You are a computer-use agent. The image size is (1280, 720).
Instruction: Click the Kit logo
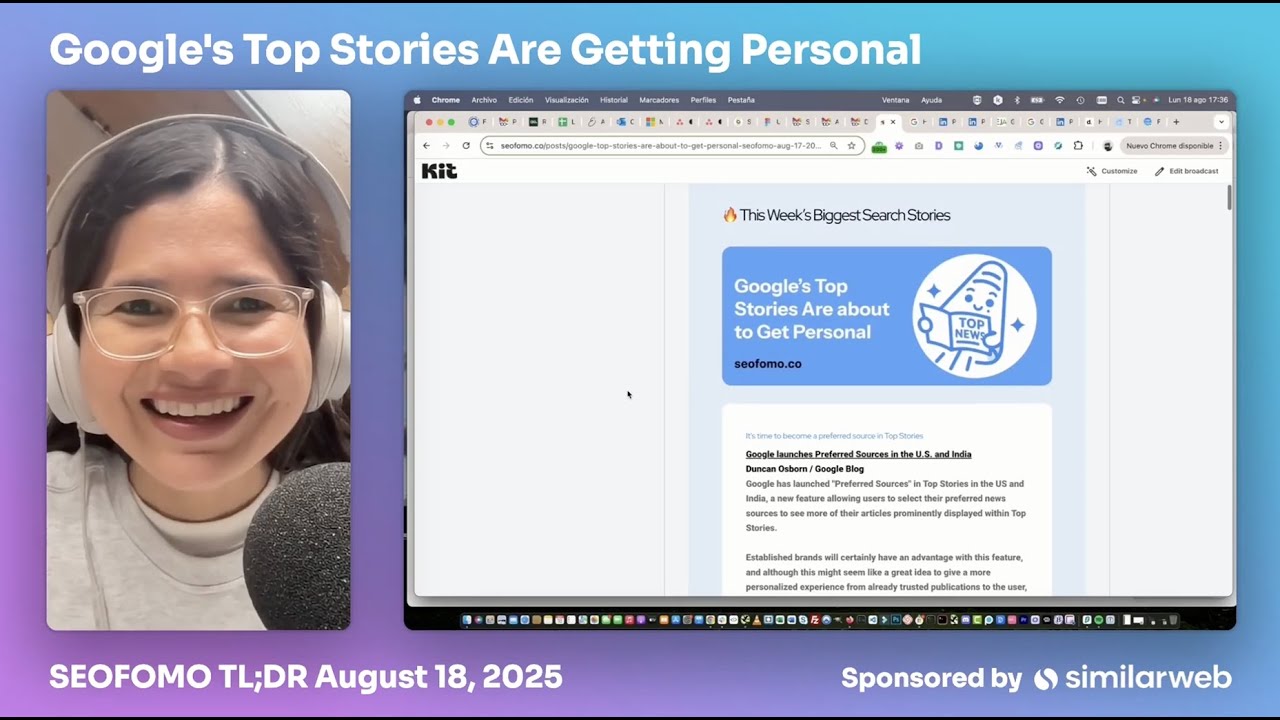point(439,171)
